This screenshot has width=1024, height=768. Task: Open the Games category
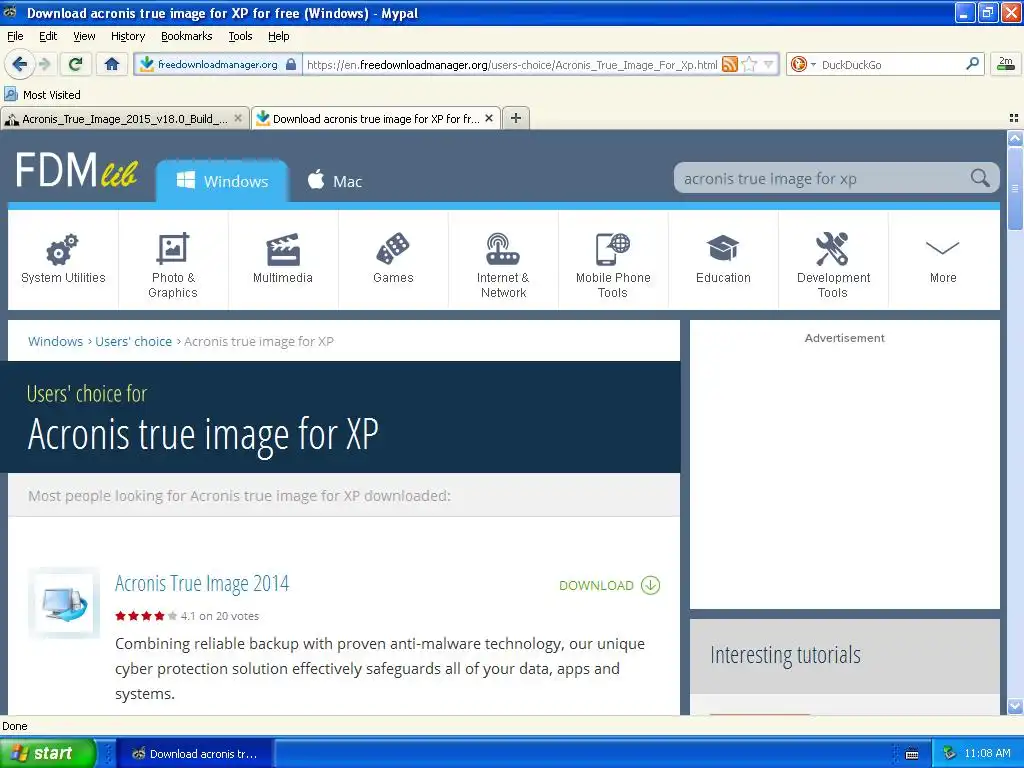point(393,259)
